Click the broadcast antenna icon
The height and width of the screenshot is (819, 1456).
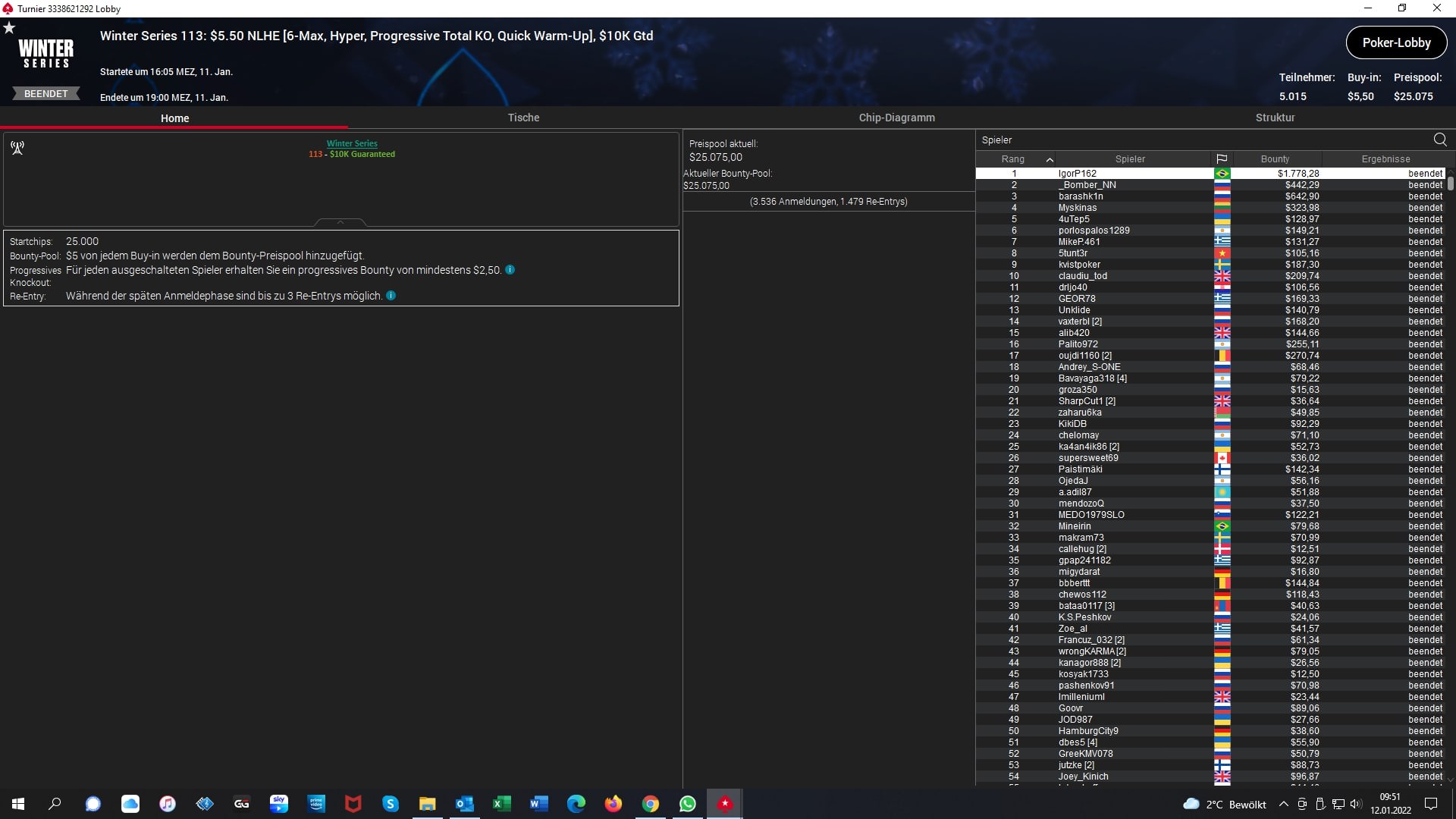click(x=17, y=148)
